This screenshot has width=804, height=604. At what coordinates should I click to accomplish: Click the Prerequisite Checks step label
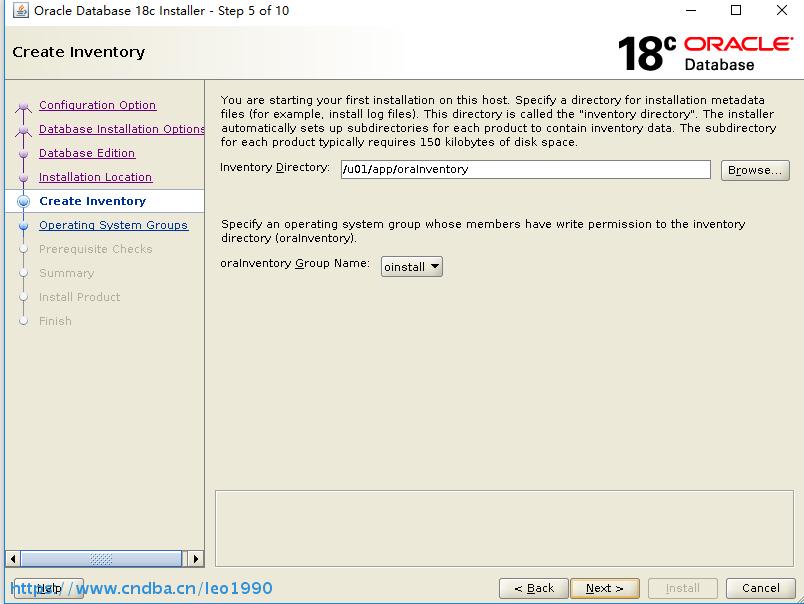[95, 249]
